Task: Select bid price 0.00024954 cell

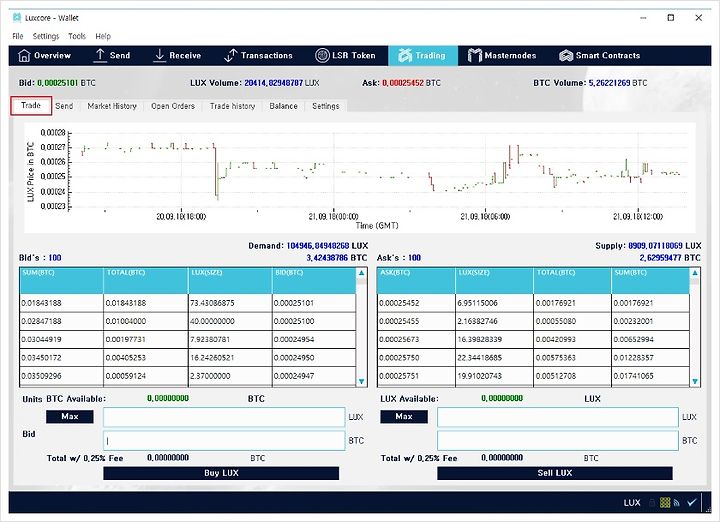Action: click(314, 339)
